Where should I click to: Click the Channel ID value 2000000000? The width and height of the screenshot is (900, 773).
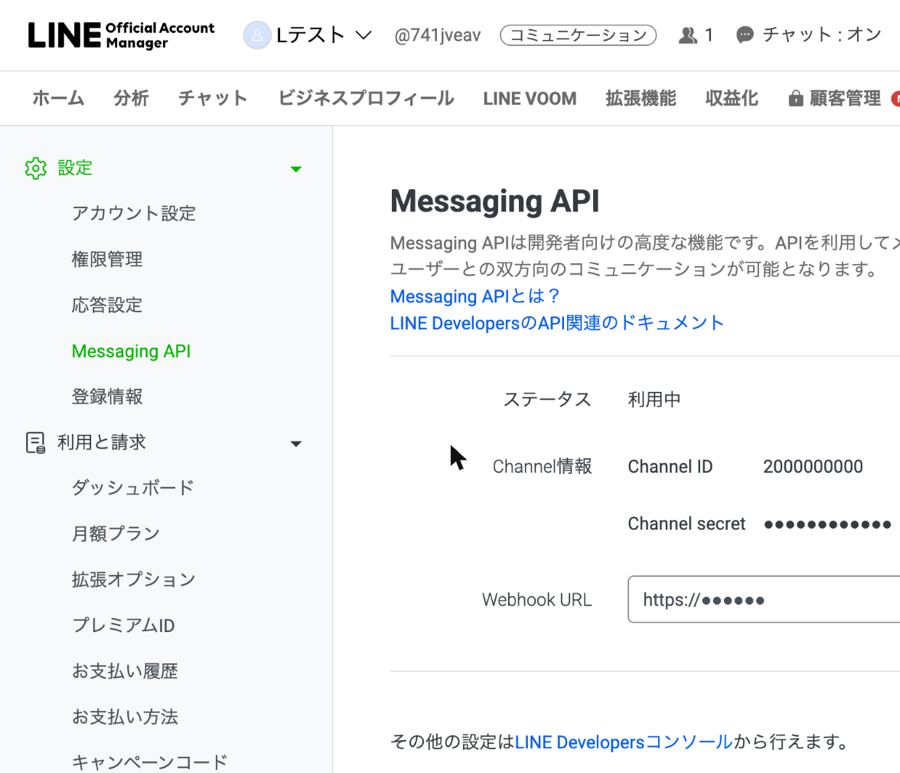coord(813,467)
